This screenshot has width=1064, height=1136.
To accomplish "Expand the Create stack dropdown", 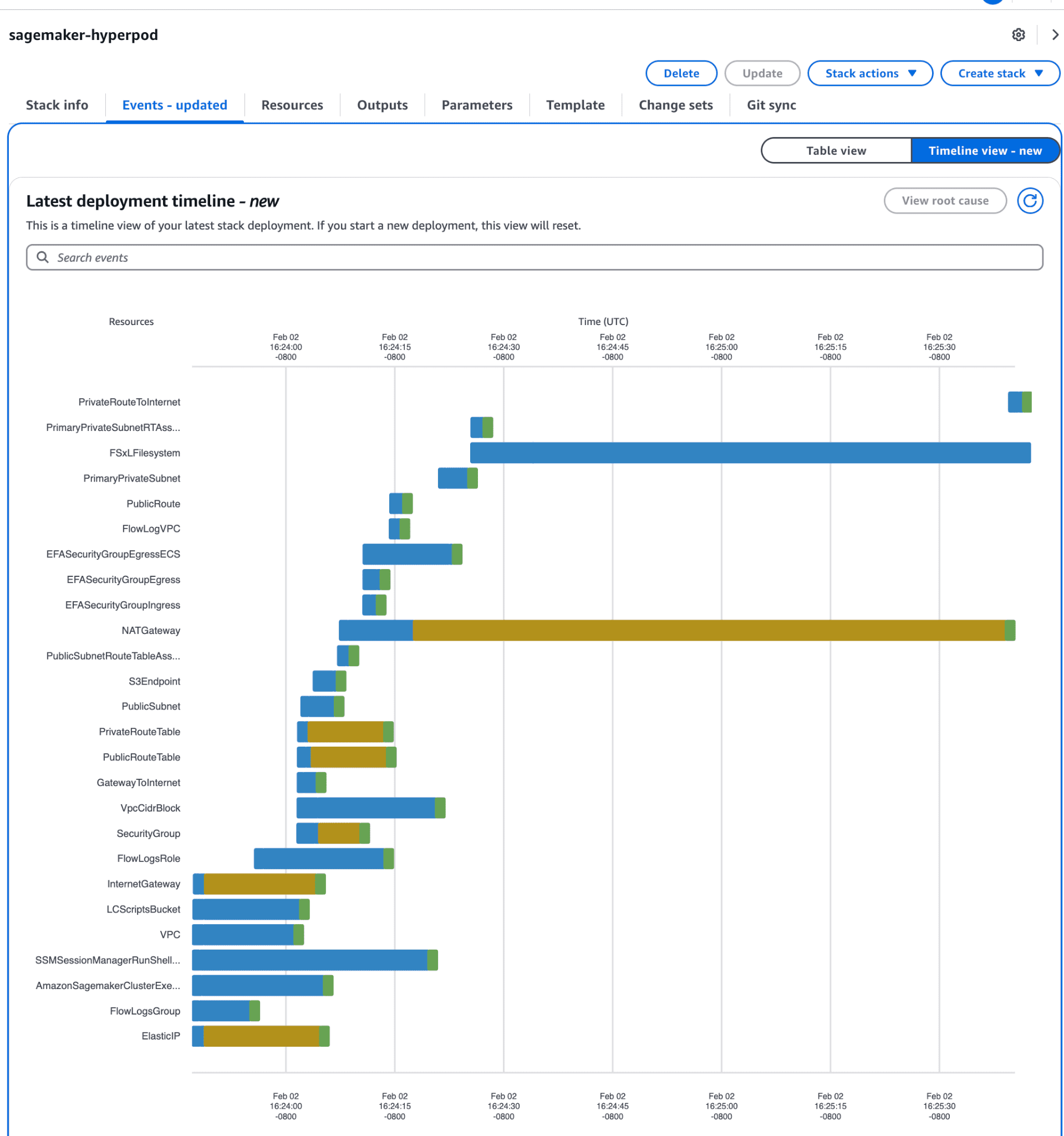I will pos(999,73).
